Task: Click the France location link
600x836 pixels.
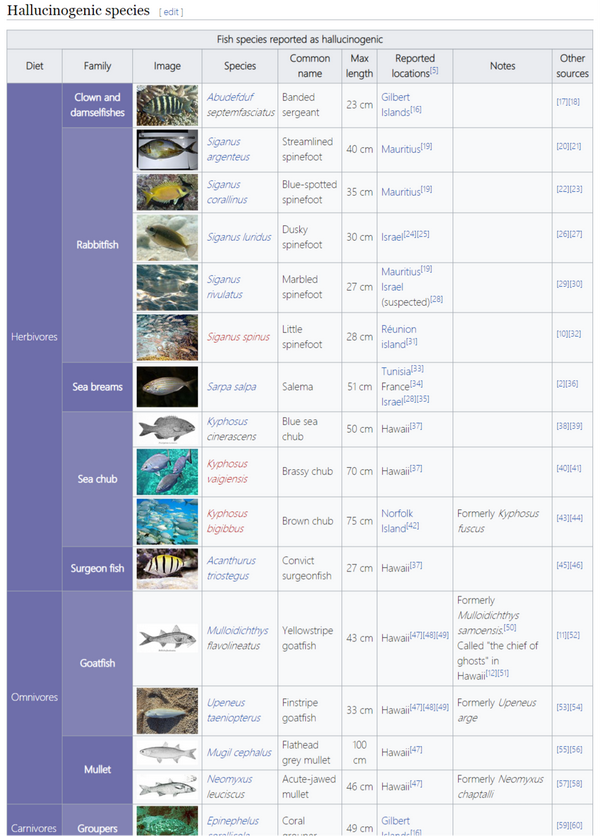Action: pos(395,387)
